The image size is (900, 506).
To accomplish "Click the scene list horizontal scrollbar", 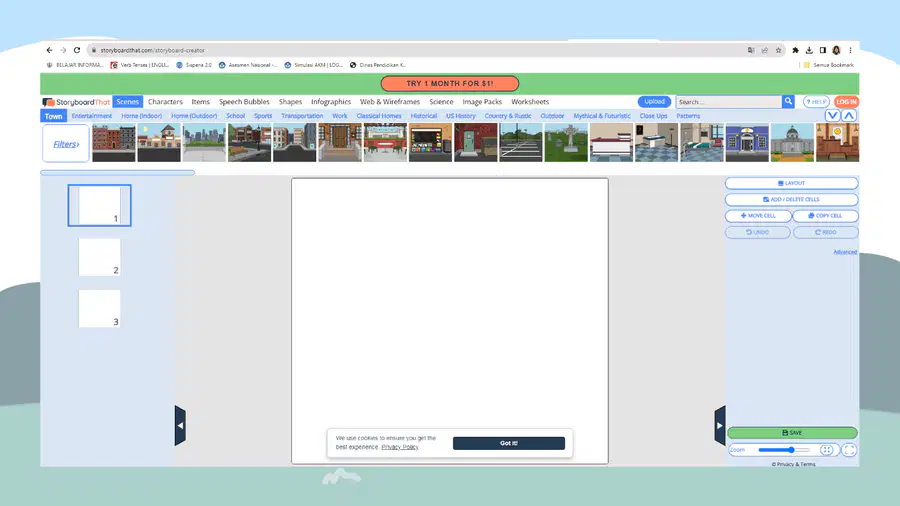I will 118,172.
